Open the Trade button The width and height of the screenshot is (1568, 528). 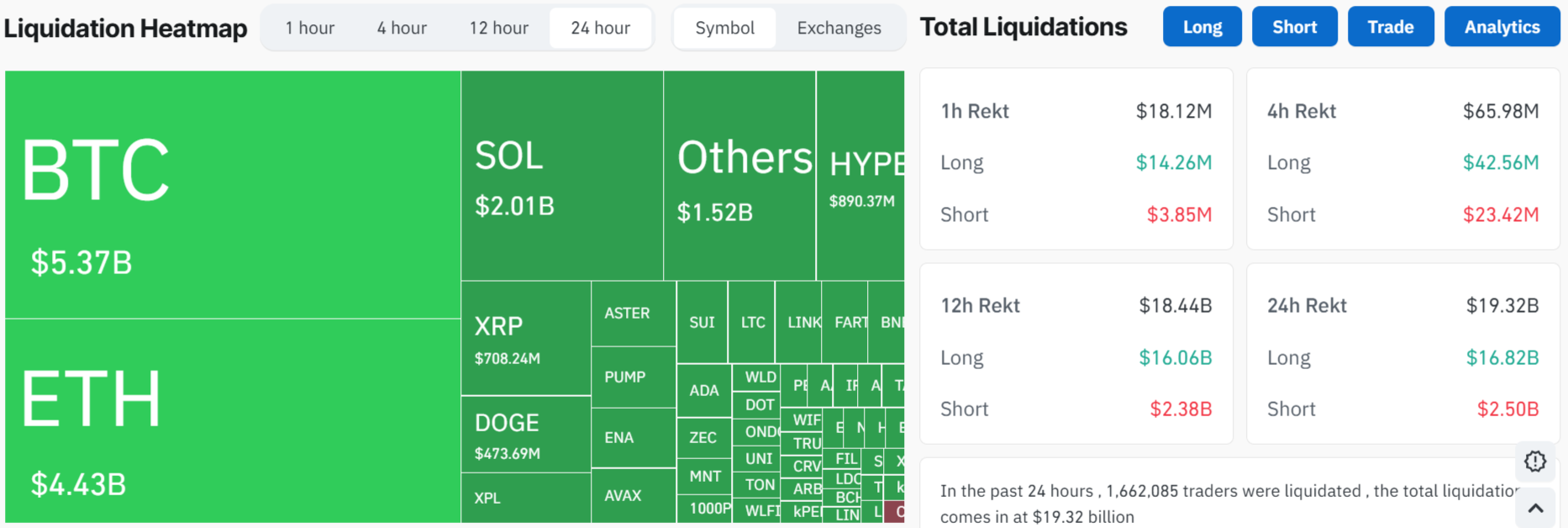1390,27
